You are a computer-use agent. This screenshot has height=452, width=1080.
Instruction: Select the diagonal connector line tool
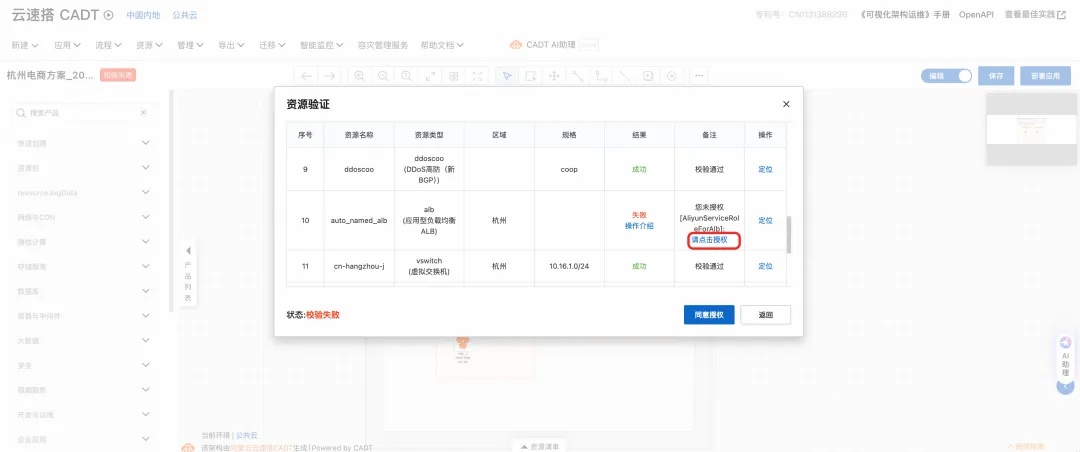tap(577, 76)
